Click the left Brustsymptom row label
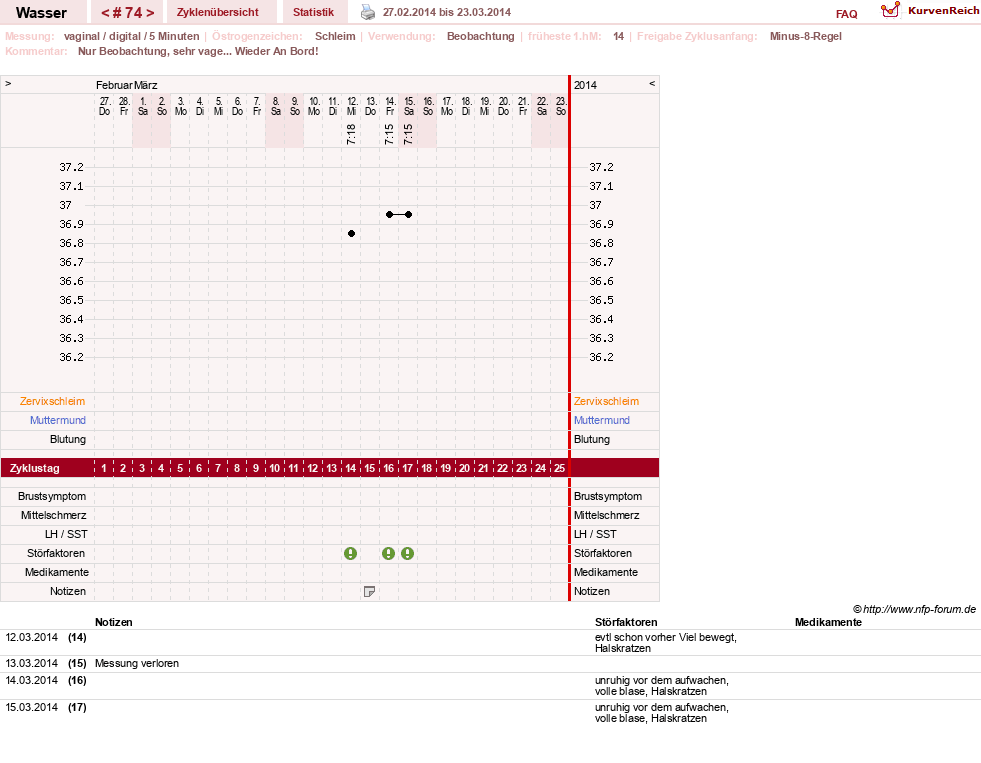 52,497
